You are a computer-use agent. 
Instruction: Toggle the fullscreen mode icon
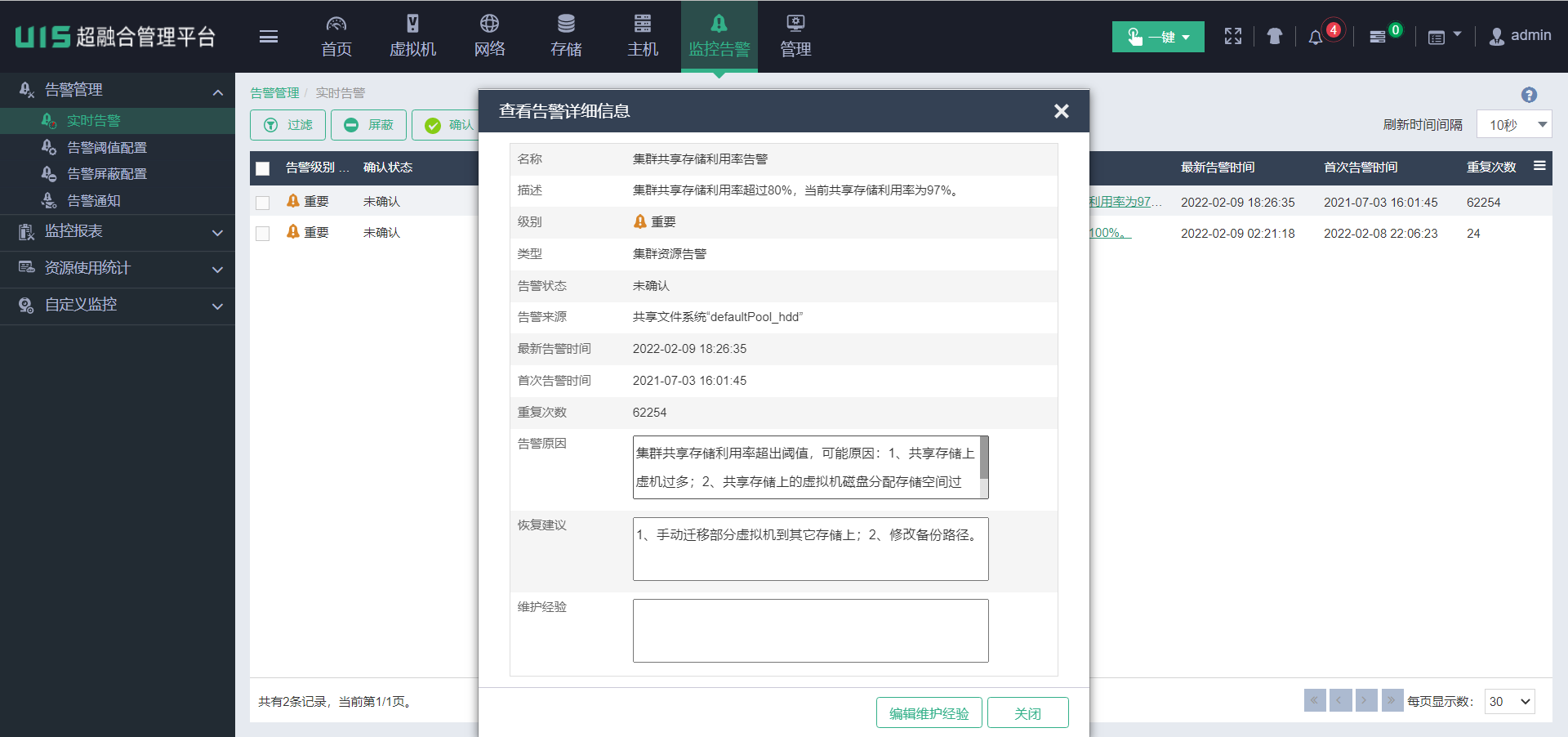point(1233,36)
